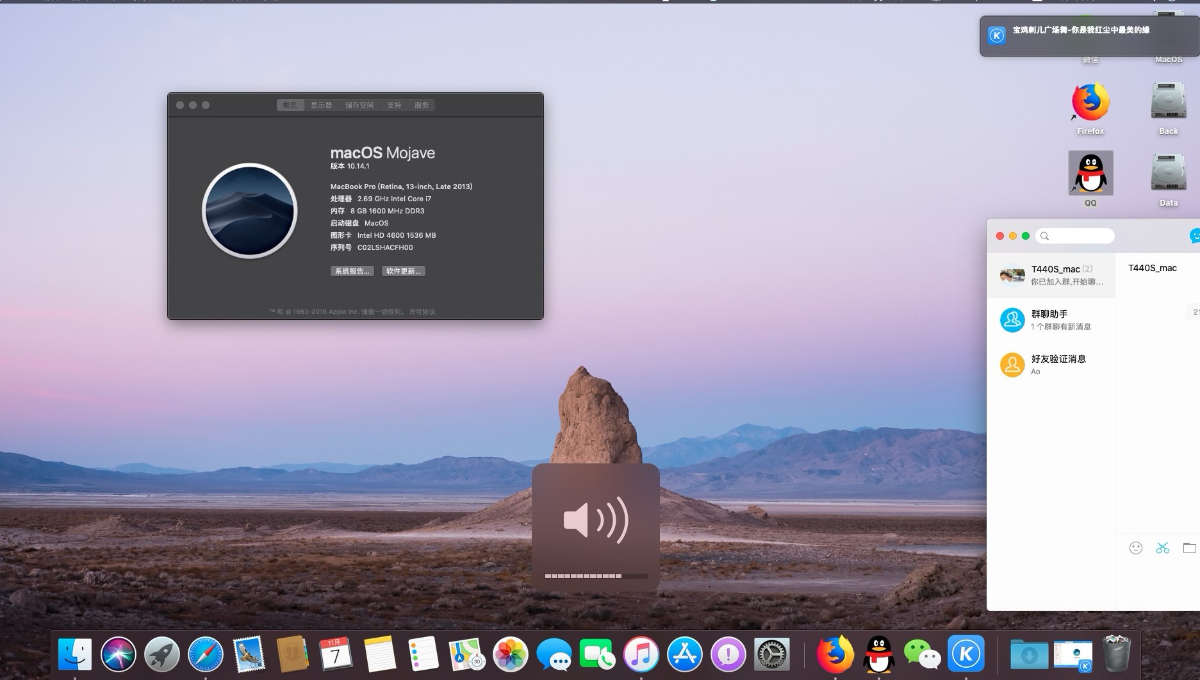
Task: Select the 好友验证消息 conversation
Action: tap(1050, 364)
